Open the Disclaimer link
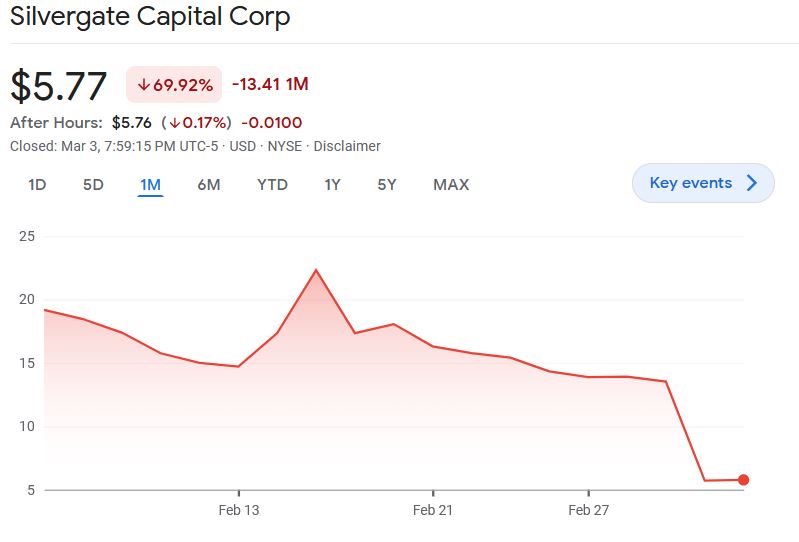Screen dimensions: 799x542 click(x=347, y=146)
